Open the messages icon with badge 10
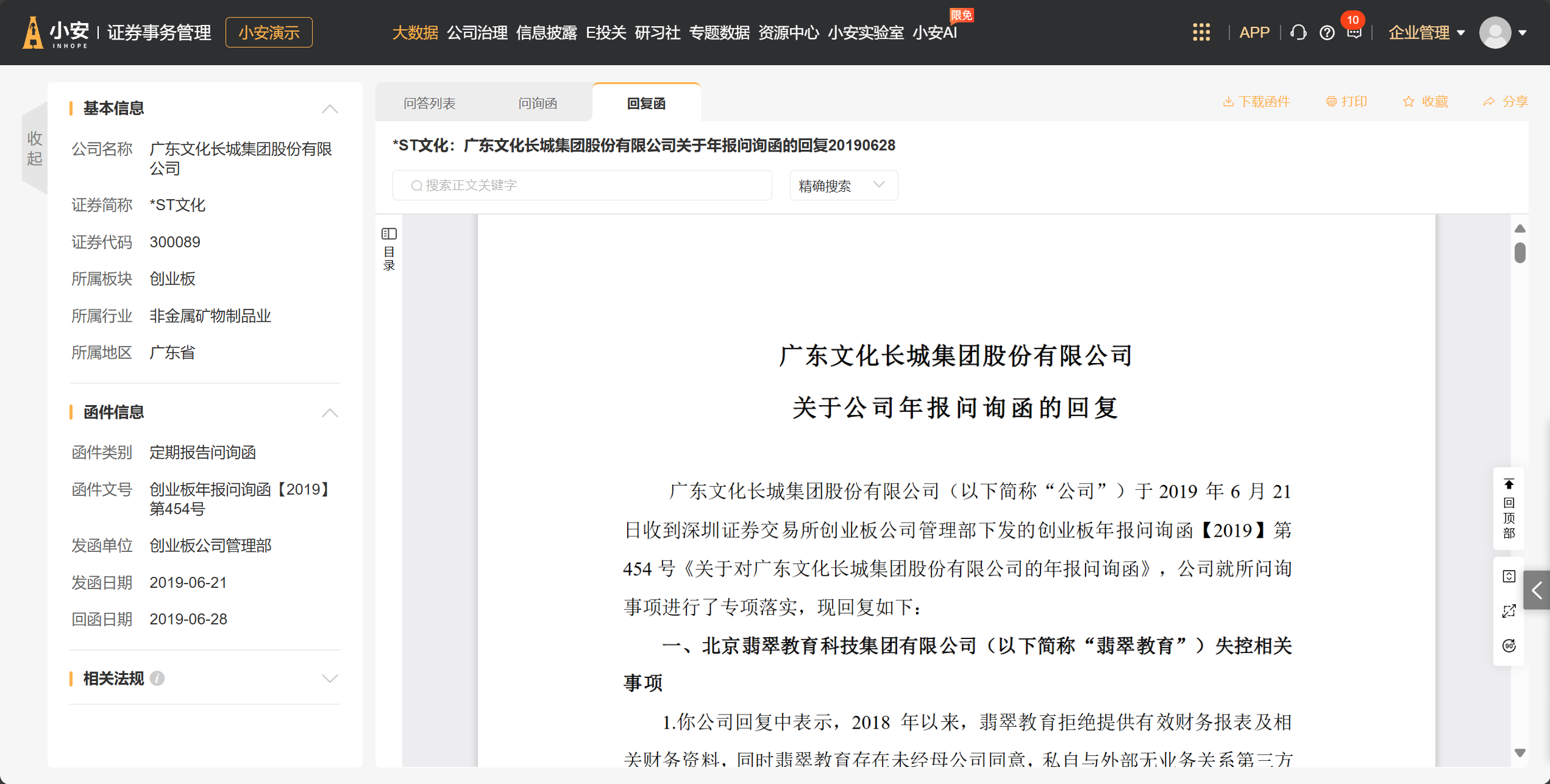Image resolution: width=1550 pixels, height=784 pixels. [x=1354, y=33]
